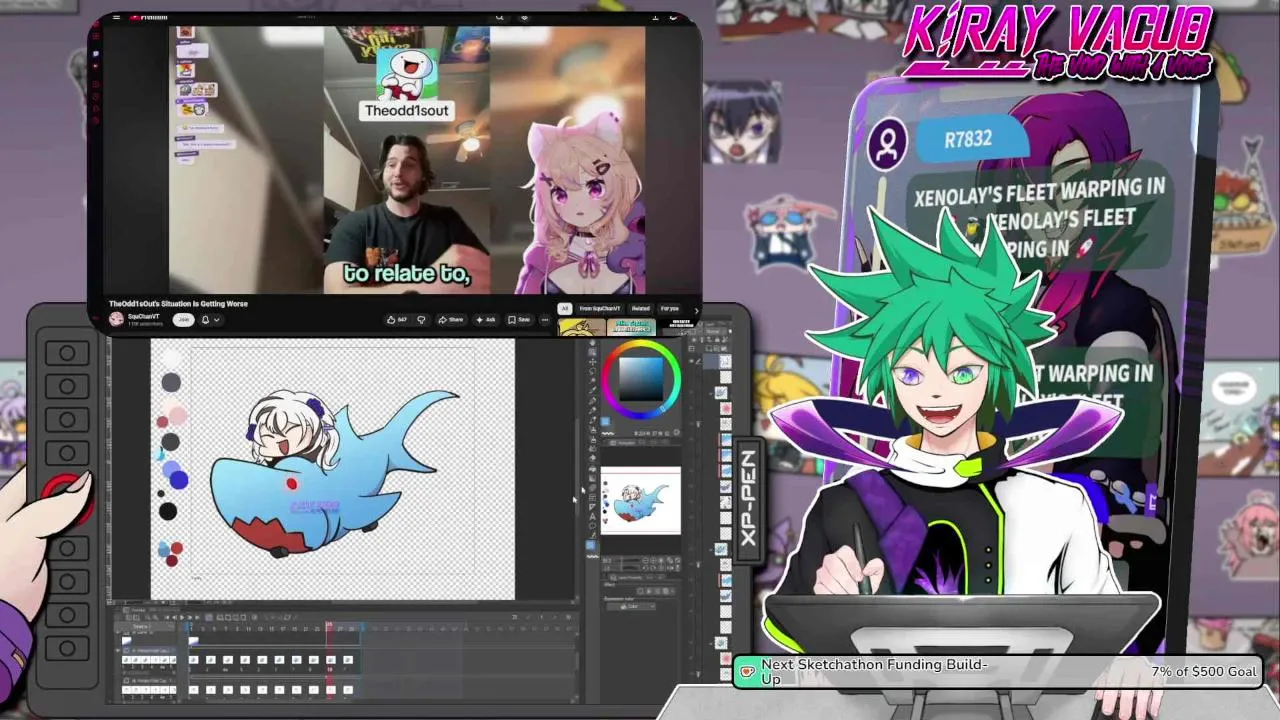Image resolution: width=1280 pixels, height=720 pixels.
Task: Click the blue end-frame marker
Action: [x=363, y=627]
